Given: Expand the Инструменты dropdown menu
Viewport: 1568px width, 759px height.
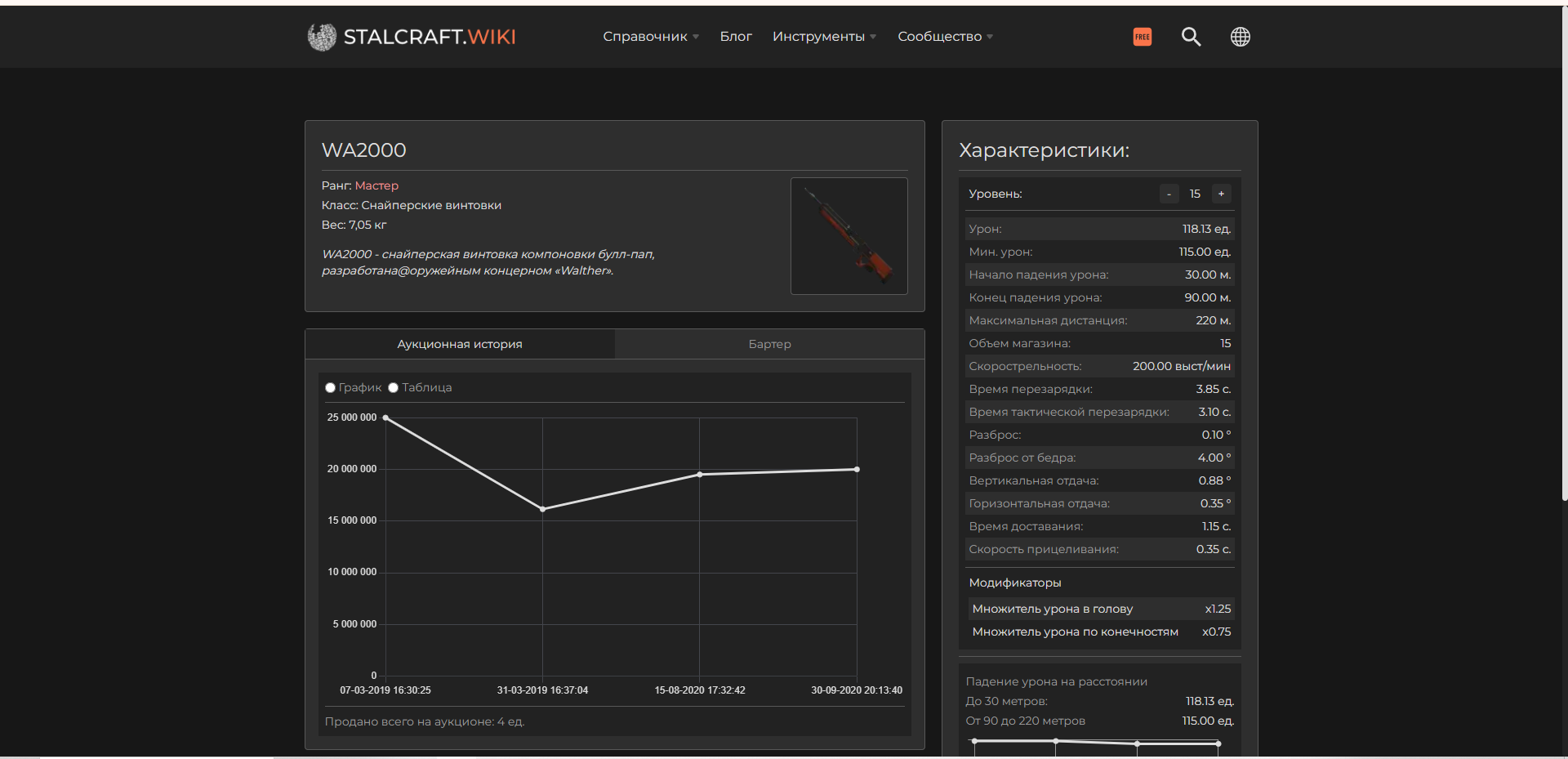Looking at the screenshot, I should [x=824, y=37].
